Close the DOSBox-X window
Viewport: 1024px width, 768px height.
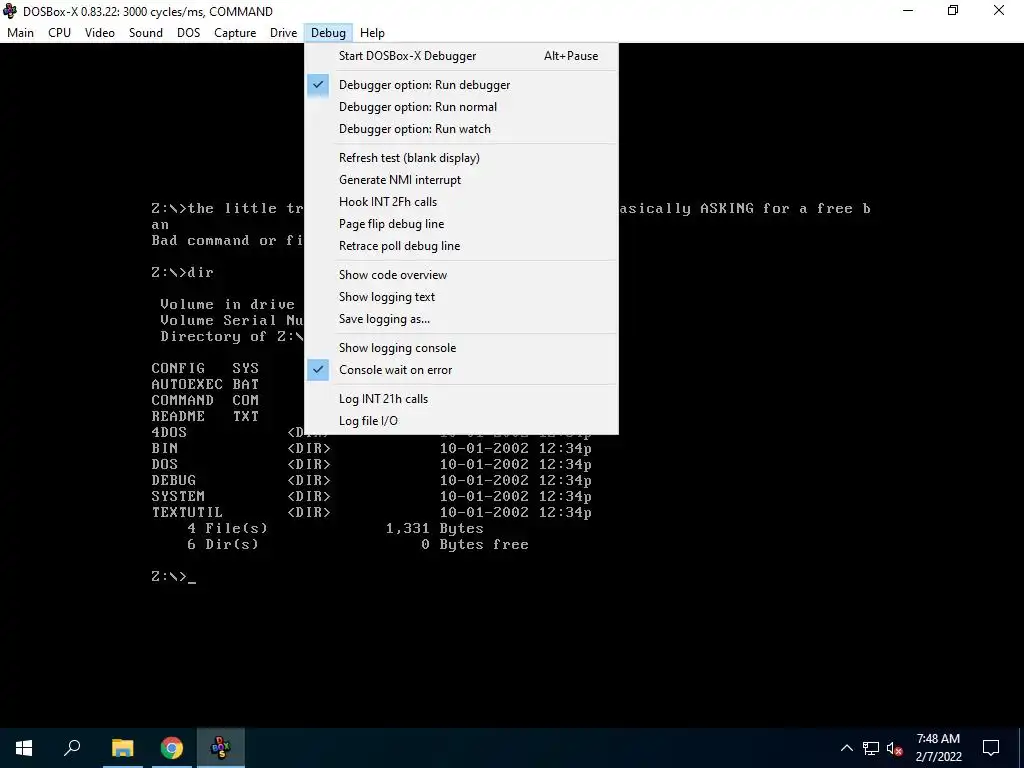pos(999,11)
